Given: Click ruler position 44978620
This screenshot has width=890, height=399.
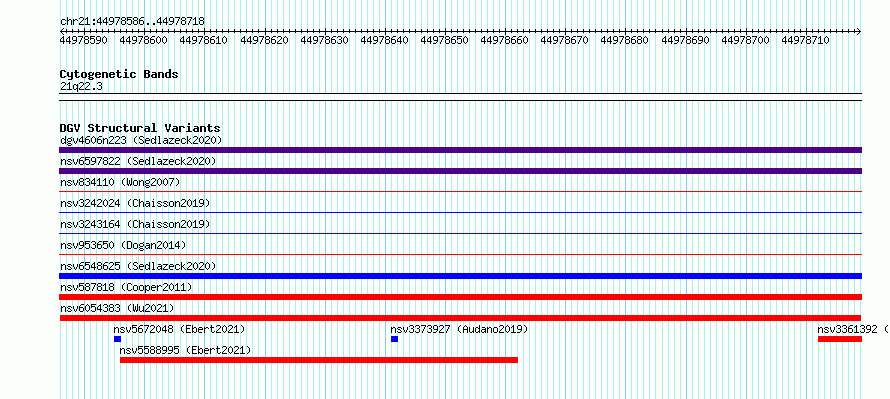Looking at the screenshot, I should (x=264, y=40).
